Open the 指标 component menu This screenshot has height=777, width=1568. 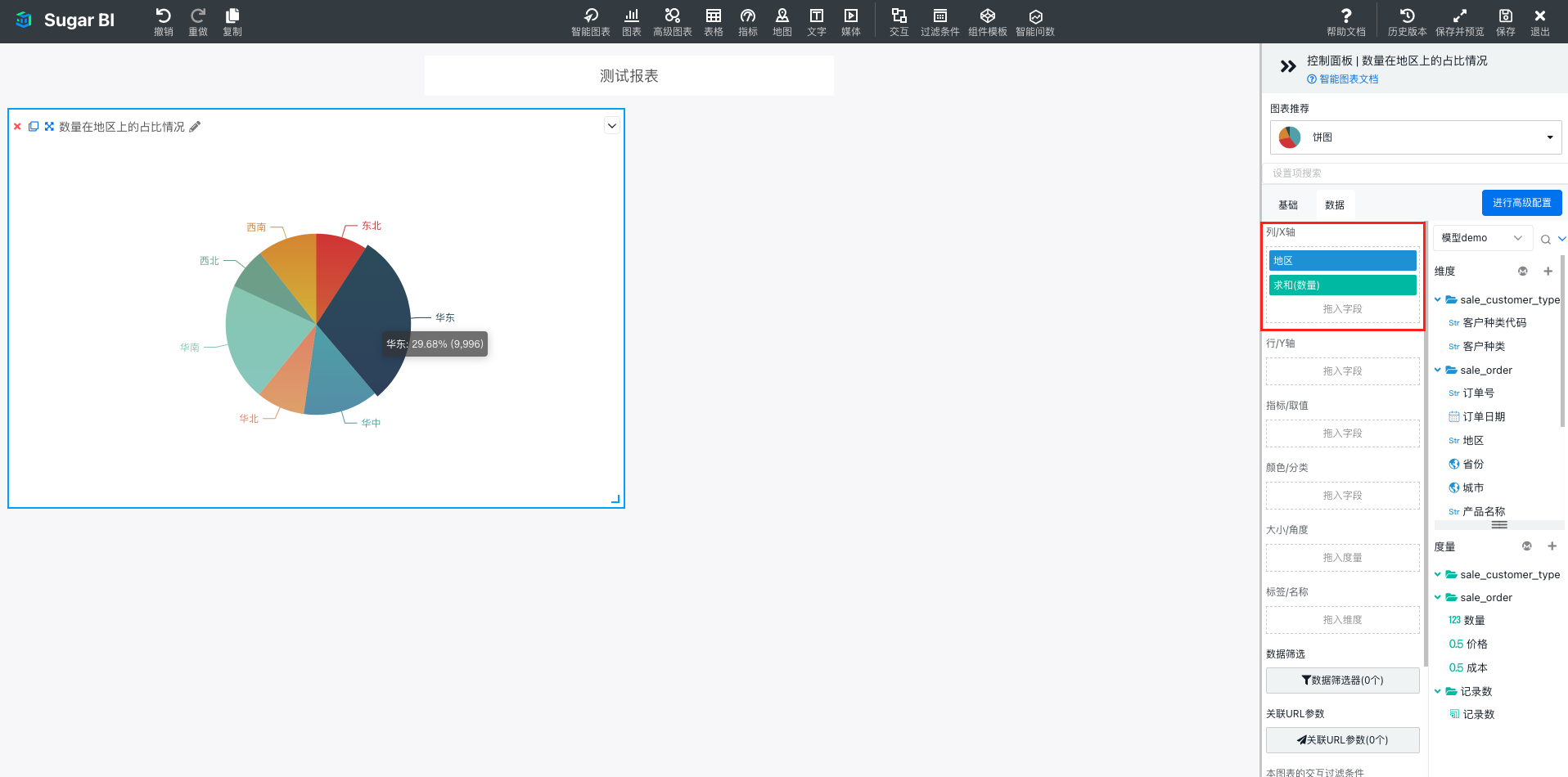(747, 21)
